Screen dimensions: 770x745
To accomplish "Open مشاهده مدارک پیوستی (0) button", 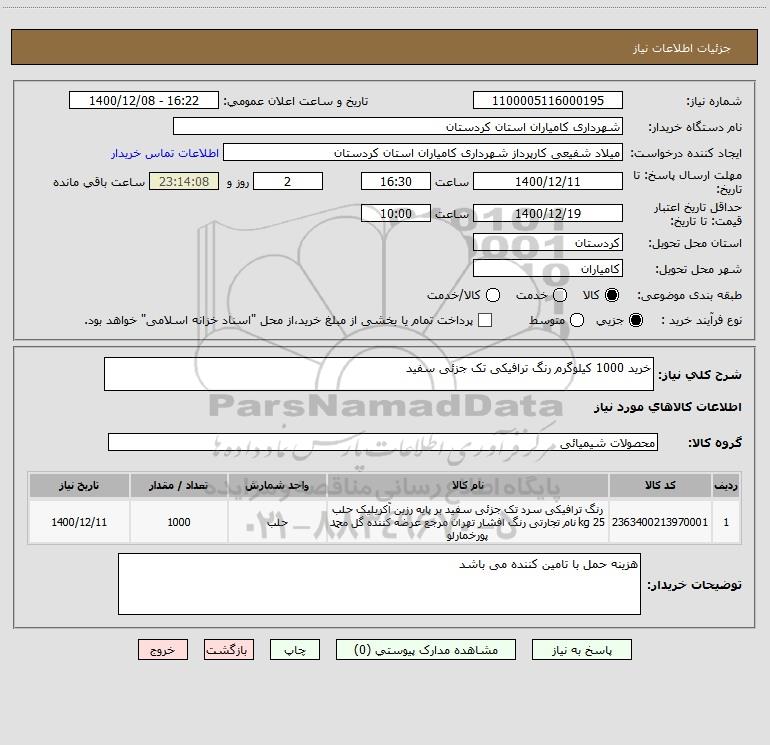I will coord(425,650).
